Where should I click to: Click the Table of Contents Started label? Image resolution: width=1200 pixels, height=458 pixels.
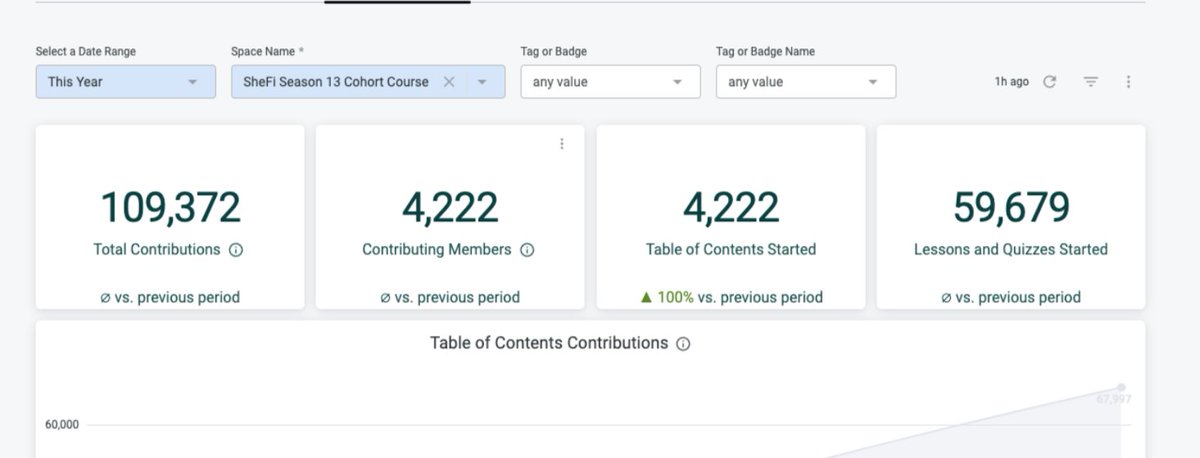pos(731,250)
